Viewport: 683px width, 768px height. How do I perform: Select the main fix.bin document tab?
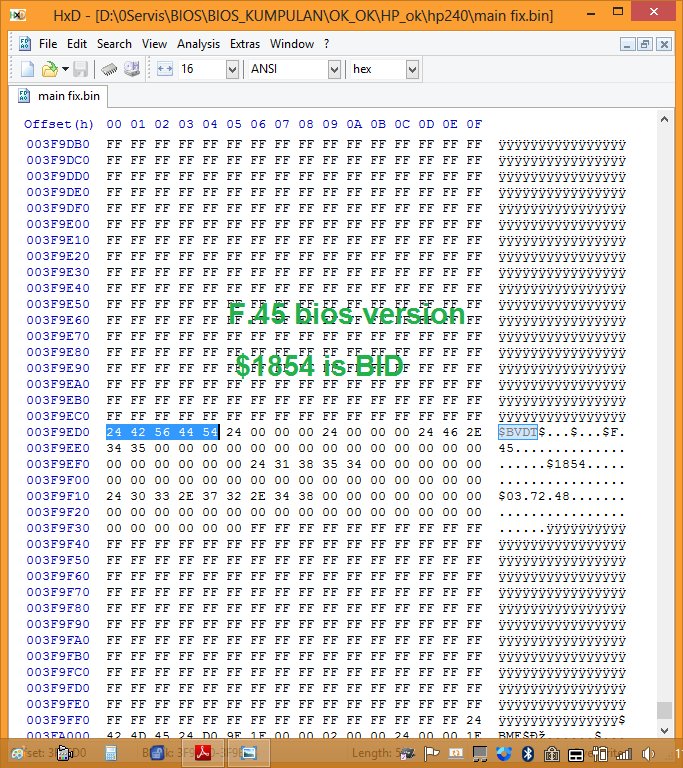coord(58,96)
